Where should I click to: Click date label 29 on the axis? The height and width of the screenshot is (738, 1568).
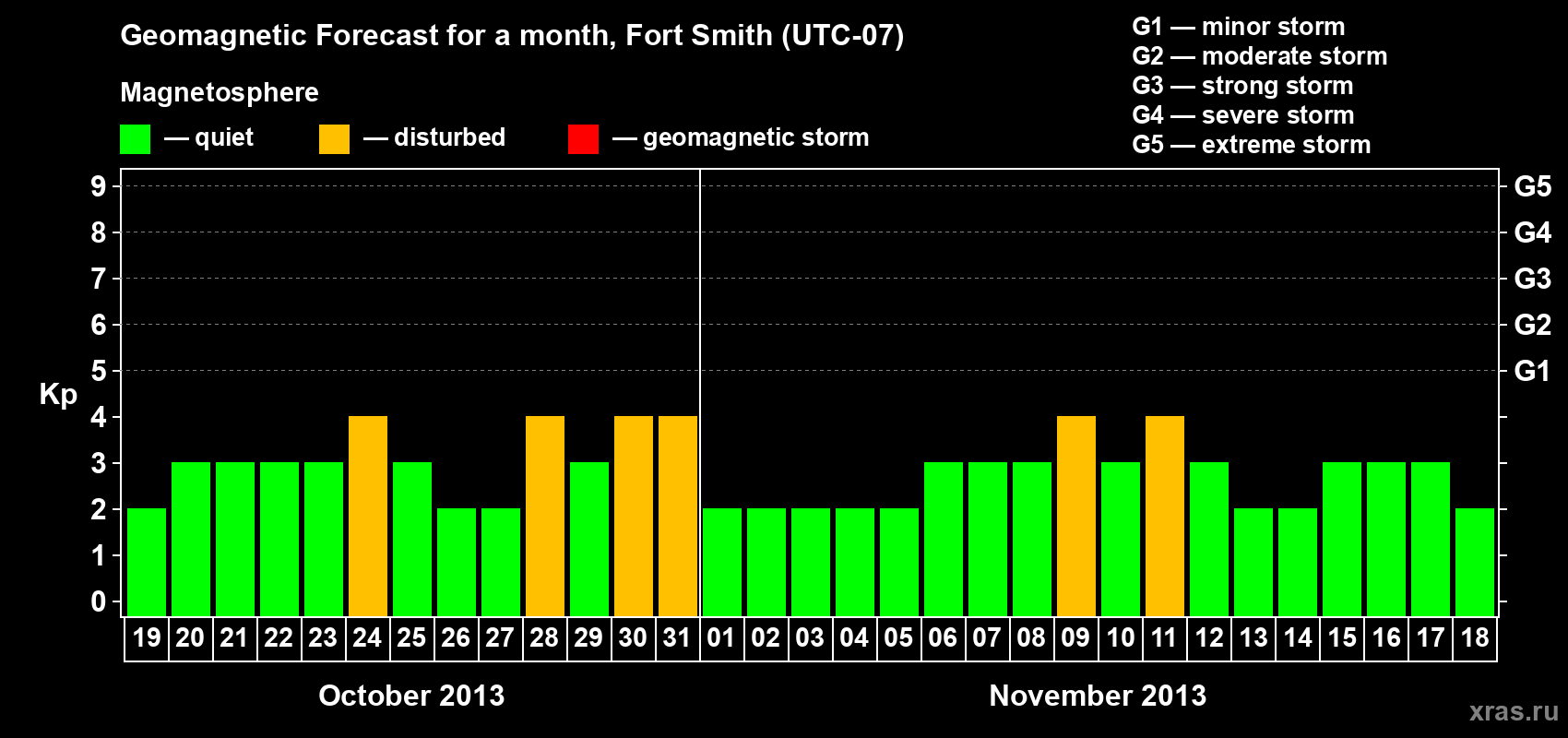coord(588,637)
